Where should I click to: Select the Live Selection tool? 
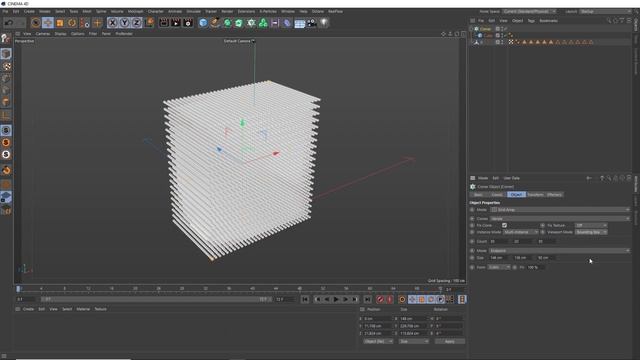(36, 23)
